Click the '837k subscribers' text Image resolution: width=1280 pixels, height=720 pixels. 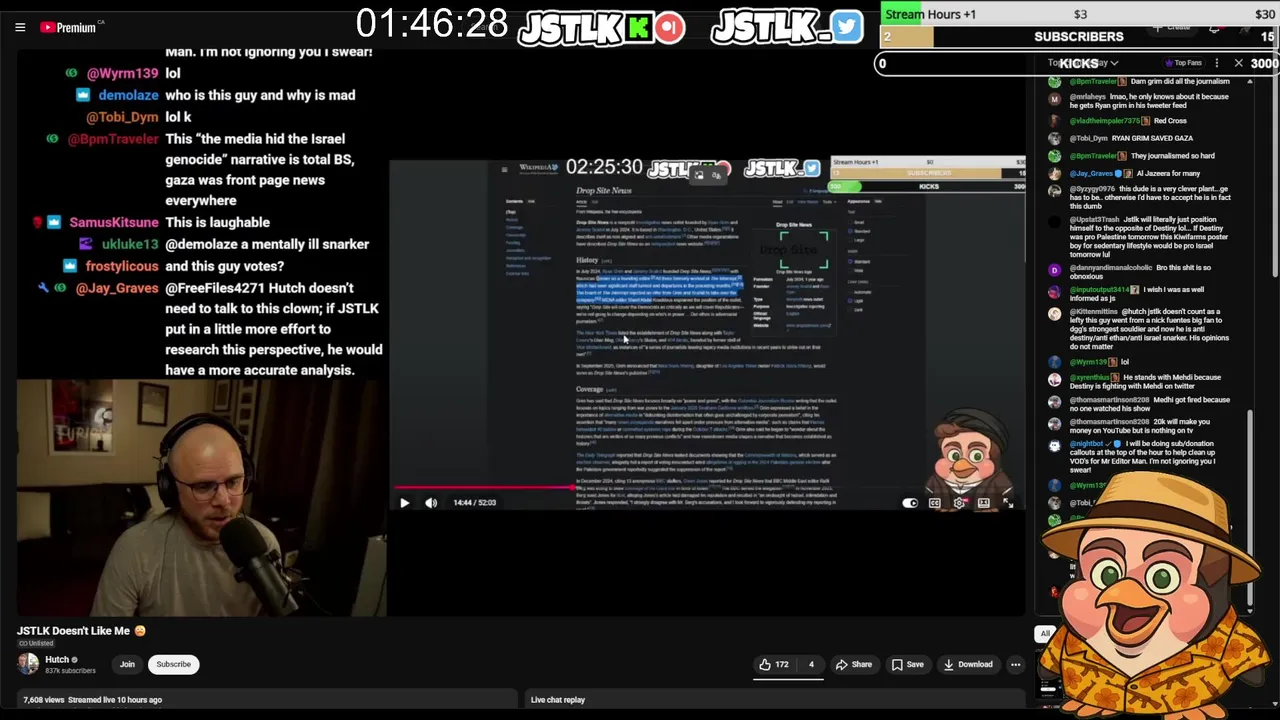click(71, 671)
